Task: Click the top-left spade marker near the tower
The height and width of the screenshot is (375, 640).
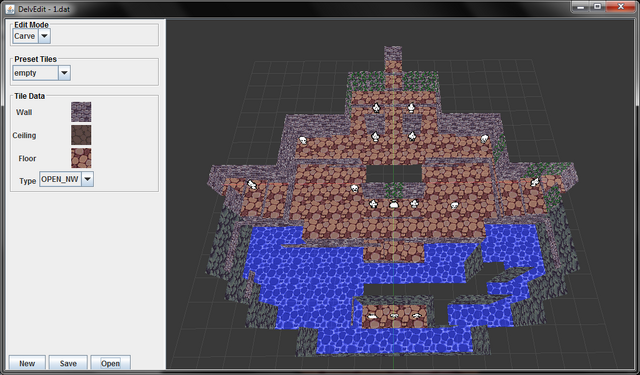Action: click(x=376, y=108)
